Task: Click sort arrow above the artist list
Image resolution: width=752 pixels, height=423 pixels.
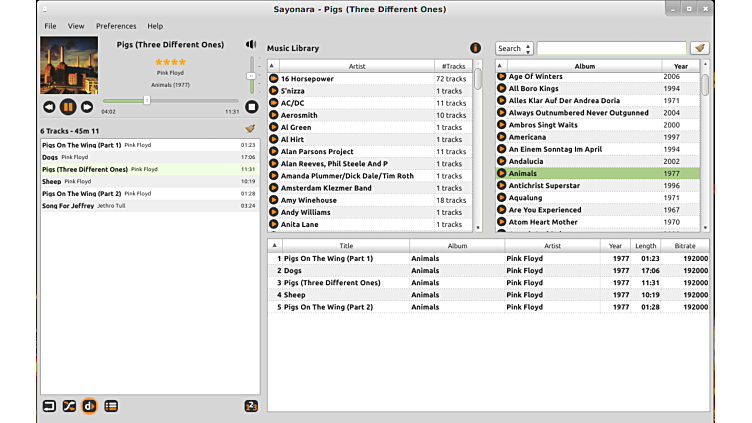Action: 274,66
